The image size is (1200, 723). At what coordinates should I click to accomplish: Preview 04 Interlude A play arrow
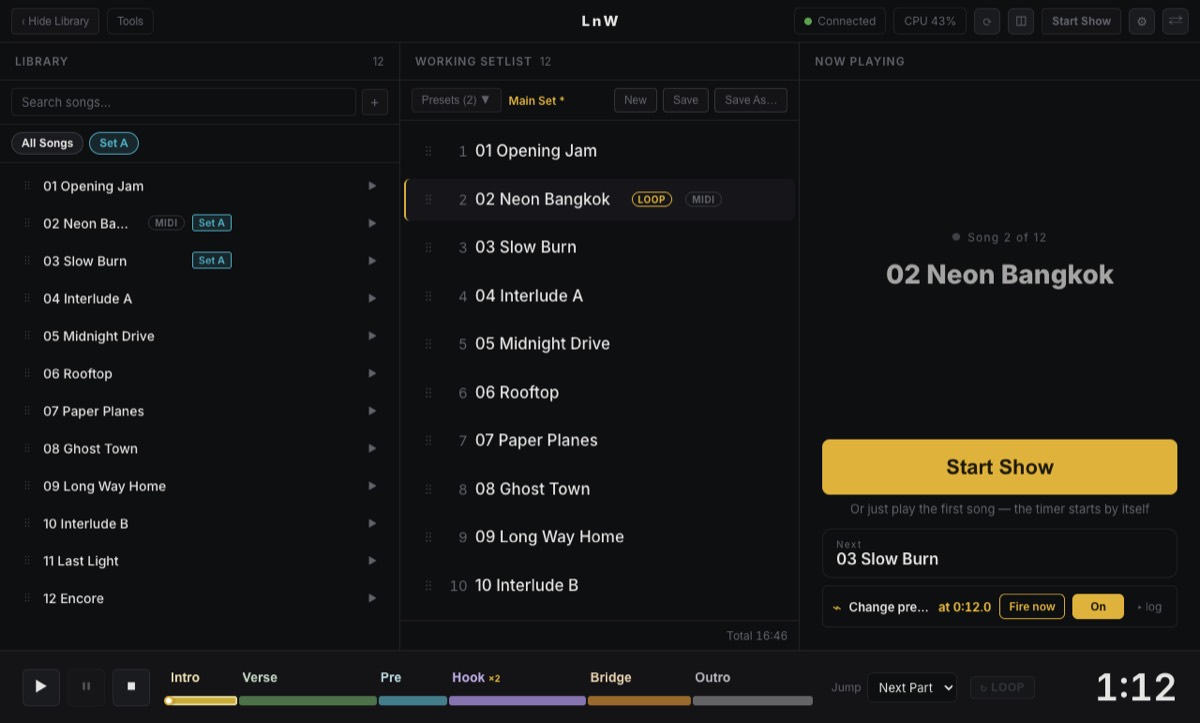[372, 298]
